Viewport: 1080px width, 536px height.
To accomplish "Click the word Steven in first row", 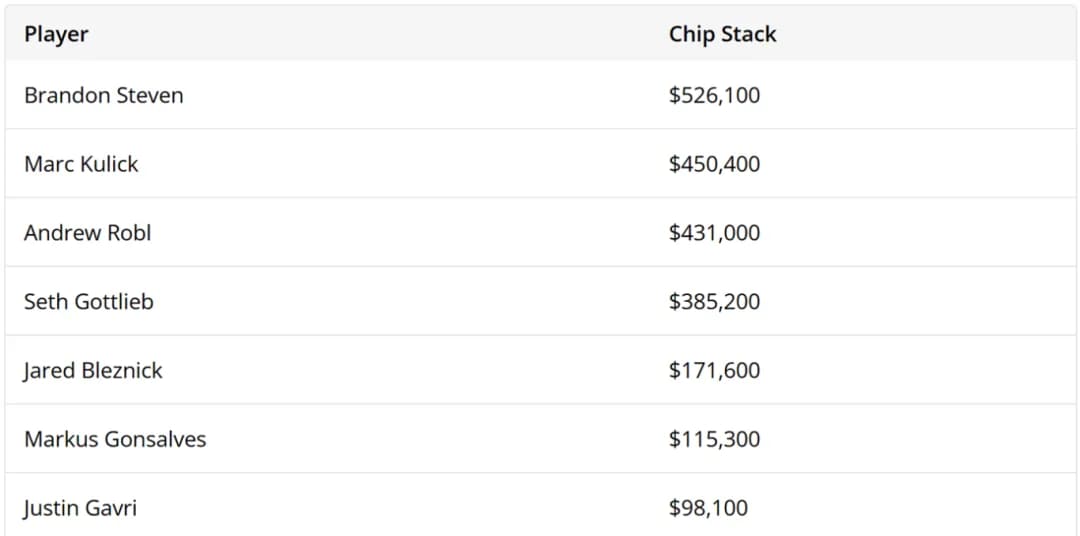I will [149, 95].
